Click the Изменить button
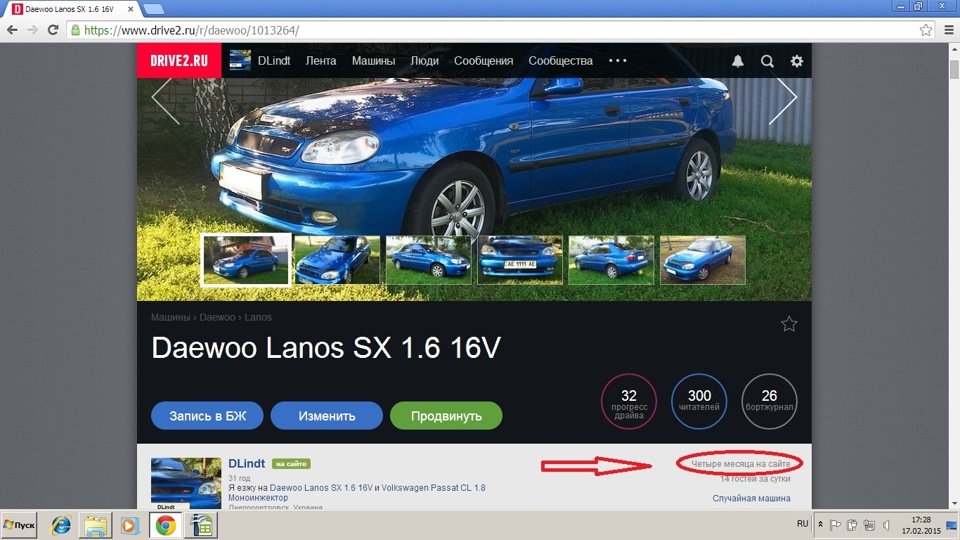The image size is (960, 540). point(326,416)
